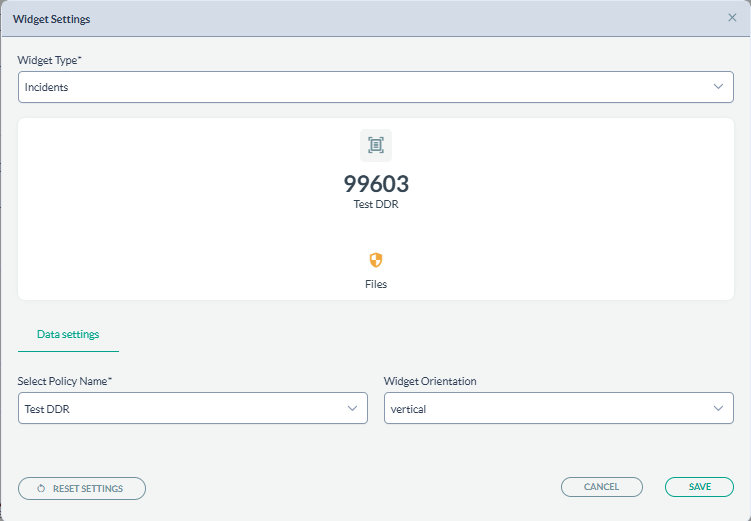Click the circular reset arrow icon
Image resolution: width=751 pixels, height=521 pixels.
point(41,488)
